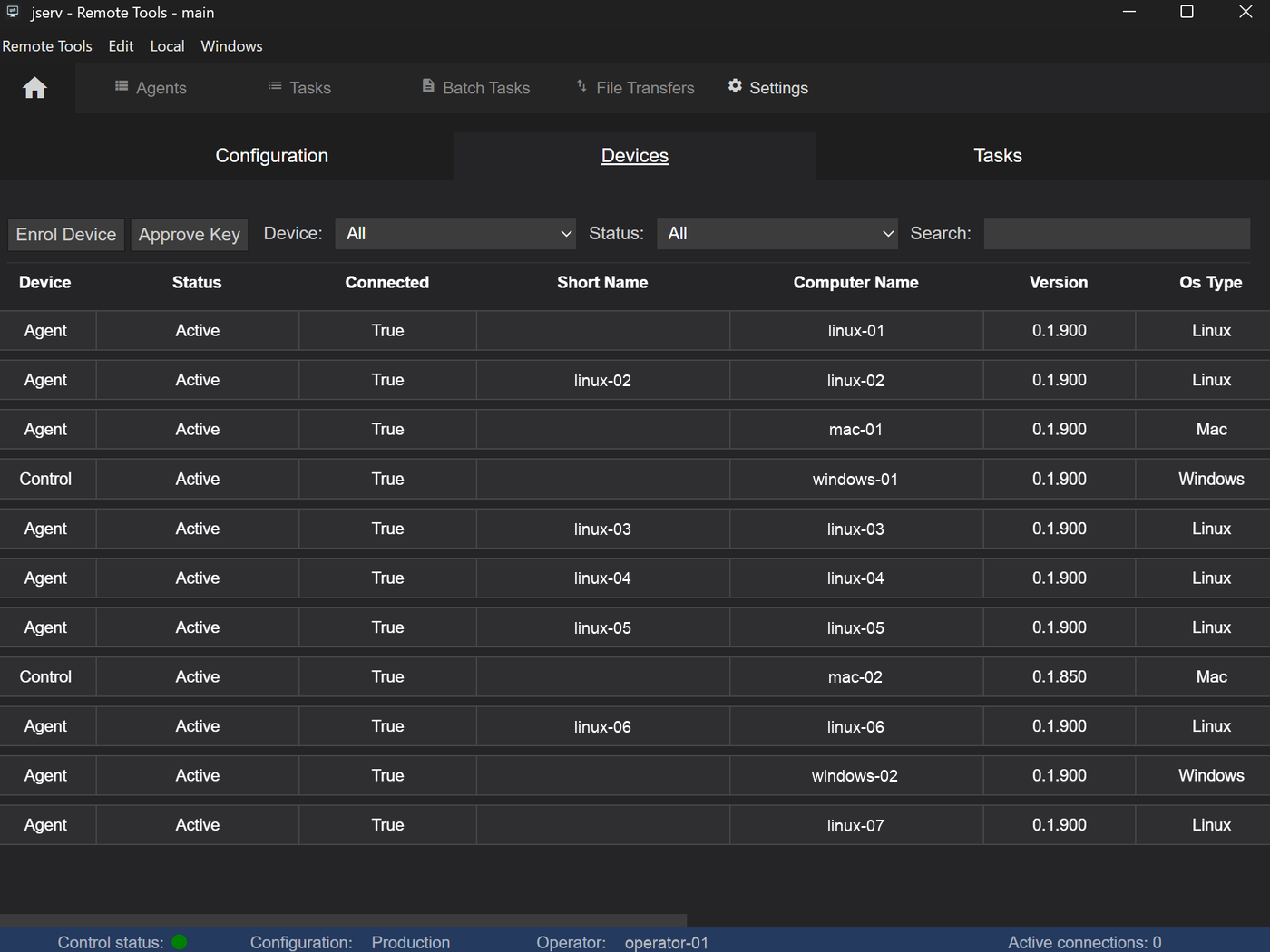
Task: Click Active connections: 0 status text
Action: click(1085, 943)
